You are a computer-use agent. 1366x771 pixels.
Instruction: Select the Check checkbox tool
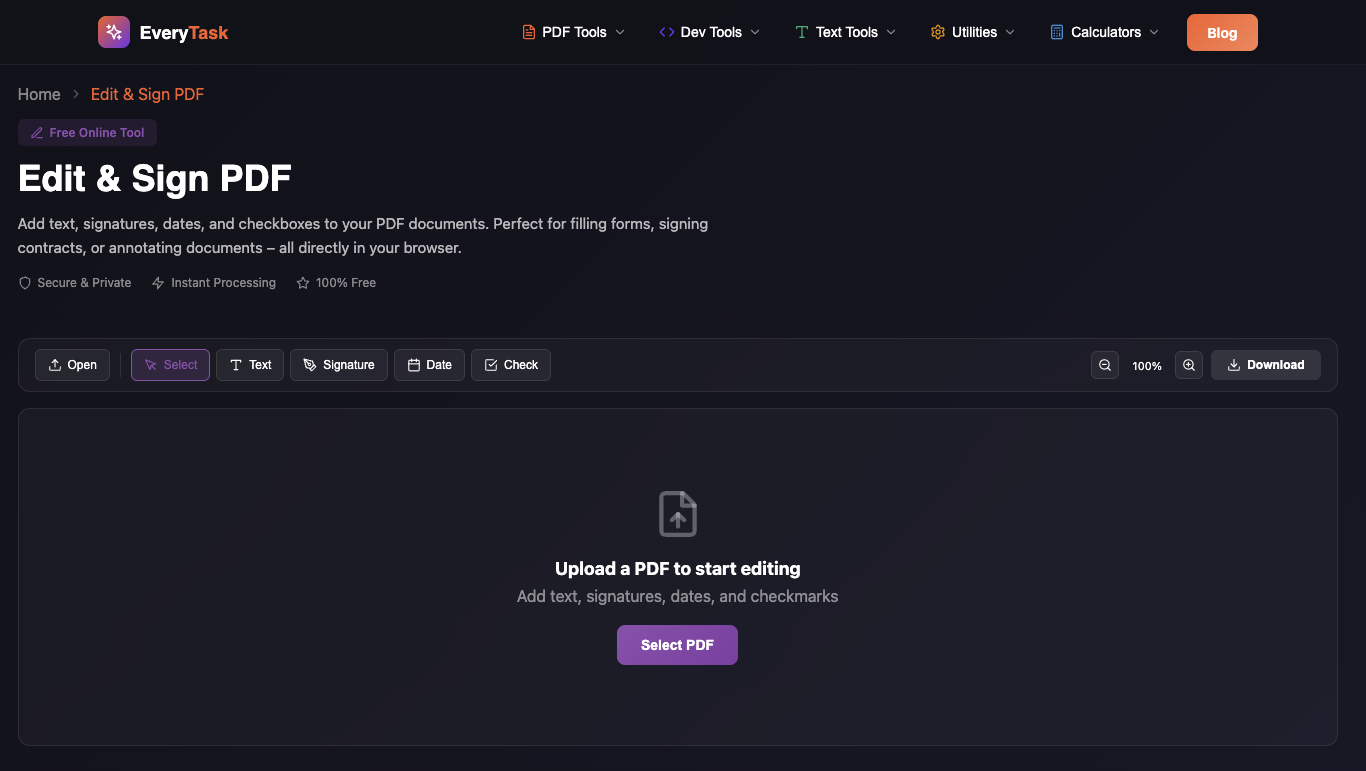[x=511, y=365]
